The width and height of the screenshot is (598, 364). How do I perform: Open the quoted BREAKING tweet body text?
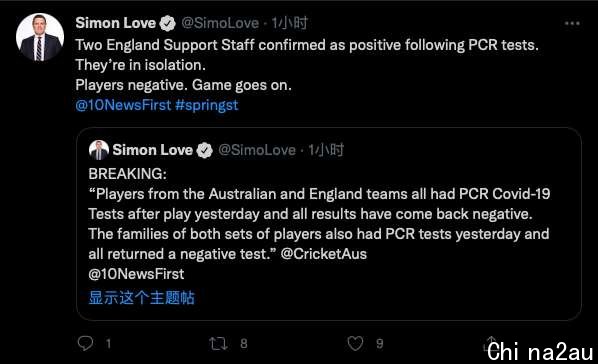319,224
